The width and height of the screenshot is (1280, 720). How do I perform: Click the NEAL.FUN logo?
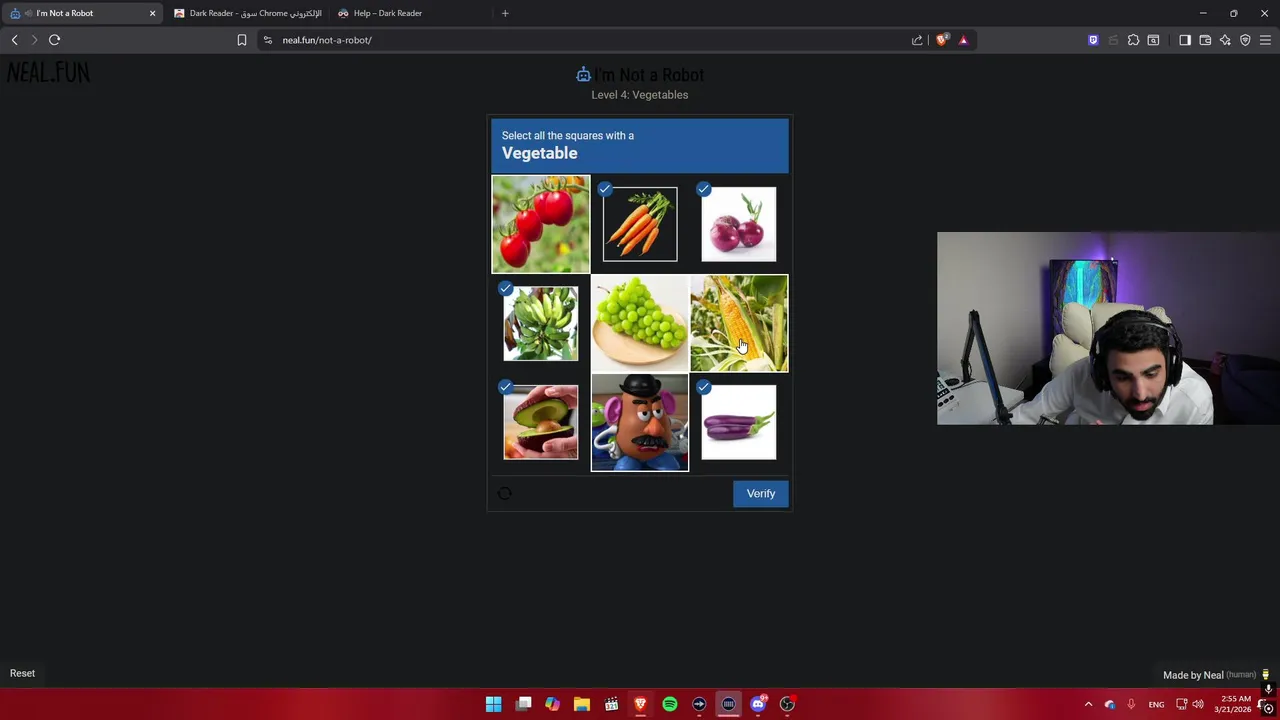pos(49,73)
